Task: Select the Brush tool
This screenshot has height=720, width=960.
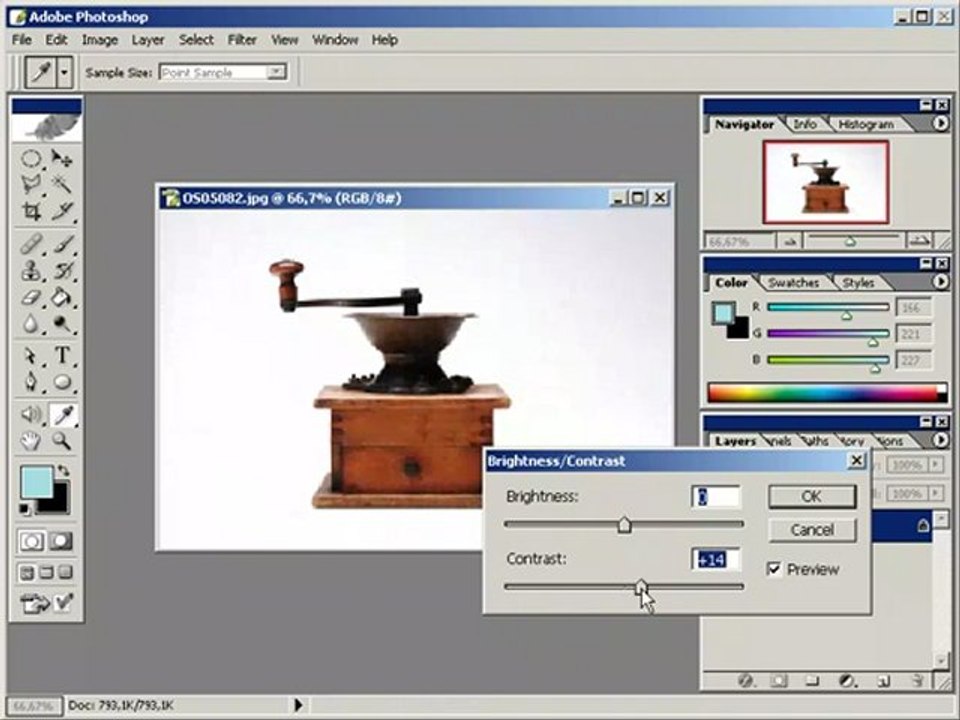Action: [62, 244]
